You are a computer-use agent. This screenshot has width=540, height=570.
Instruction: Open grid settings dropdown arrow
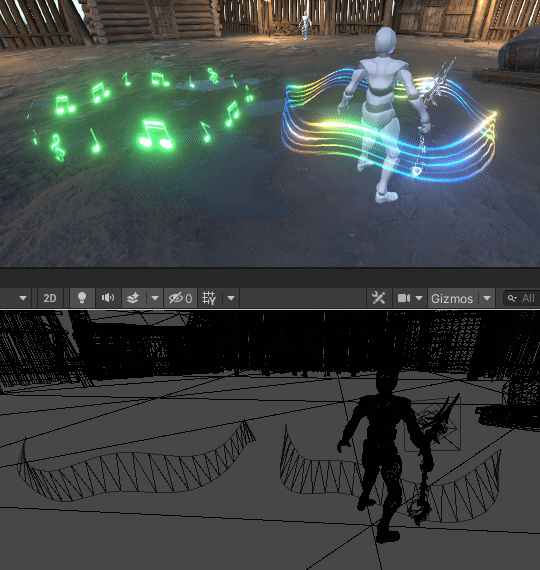231,298
